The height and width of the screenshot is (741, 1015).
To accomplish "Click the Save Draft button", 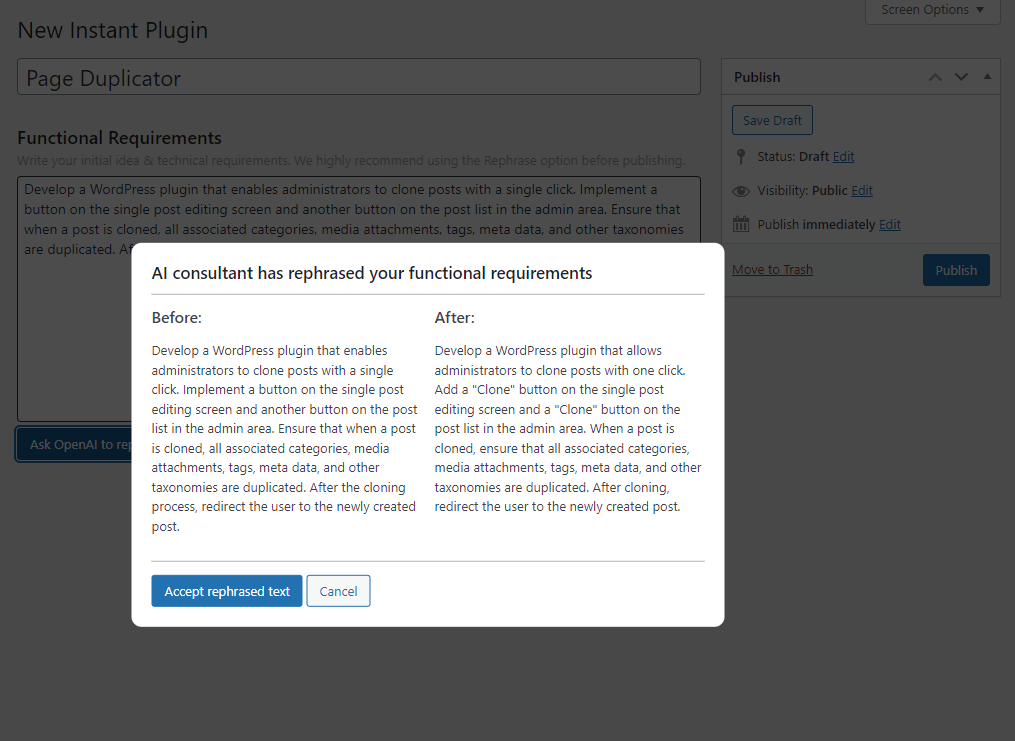I will pyautogui.click(x=771, y=119).
